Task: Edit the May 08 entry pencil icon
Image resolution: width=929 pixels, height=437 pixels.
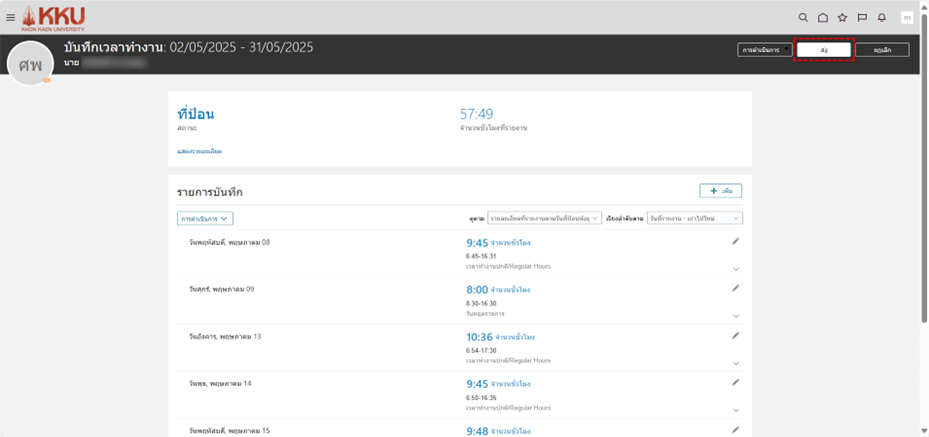Action: [x=736, y=241]
